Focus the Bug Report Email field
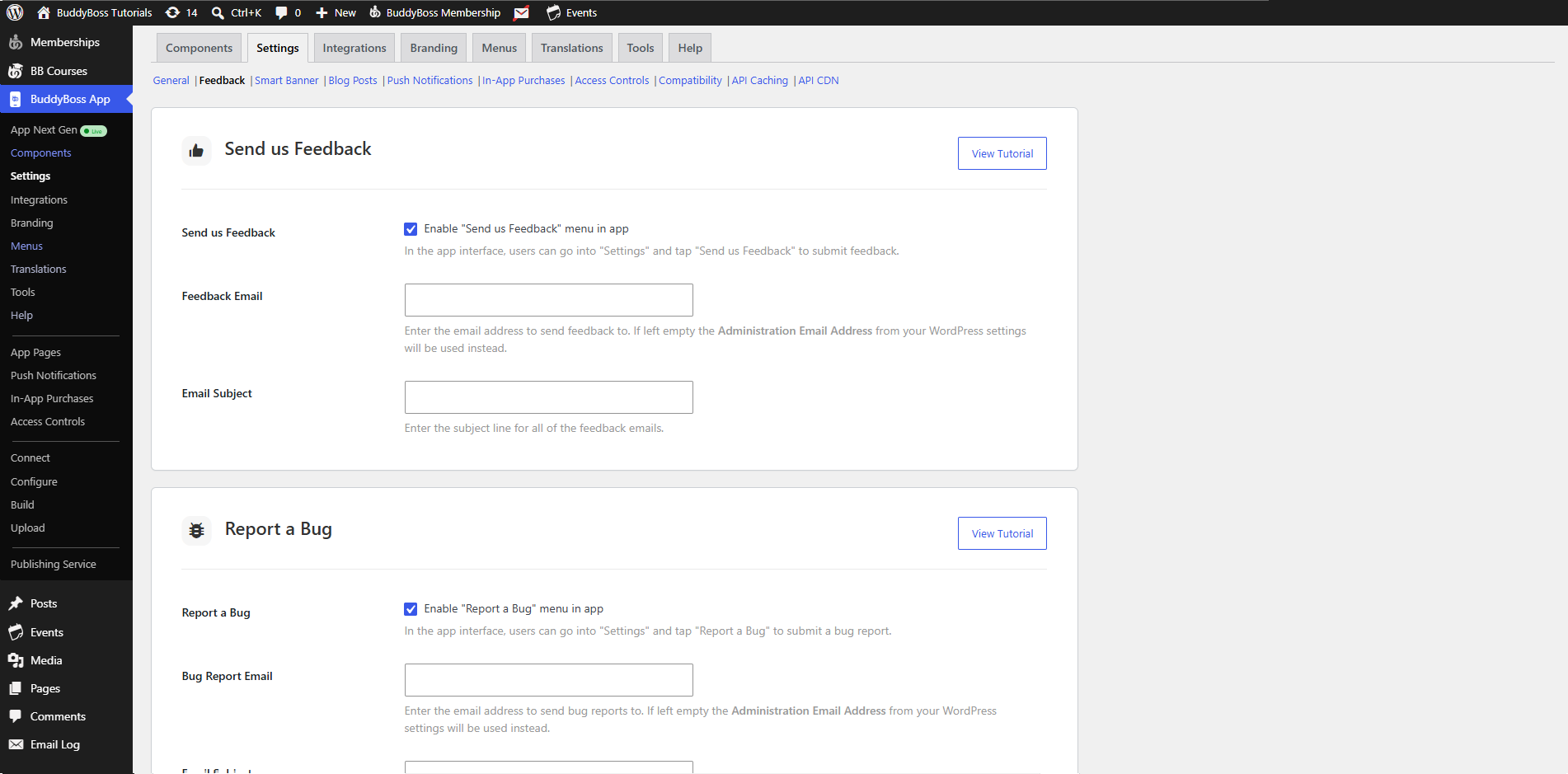This screenshot has width=1568, height=774. click(549, 680)
